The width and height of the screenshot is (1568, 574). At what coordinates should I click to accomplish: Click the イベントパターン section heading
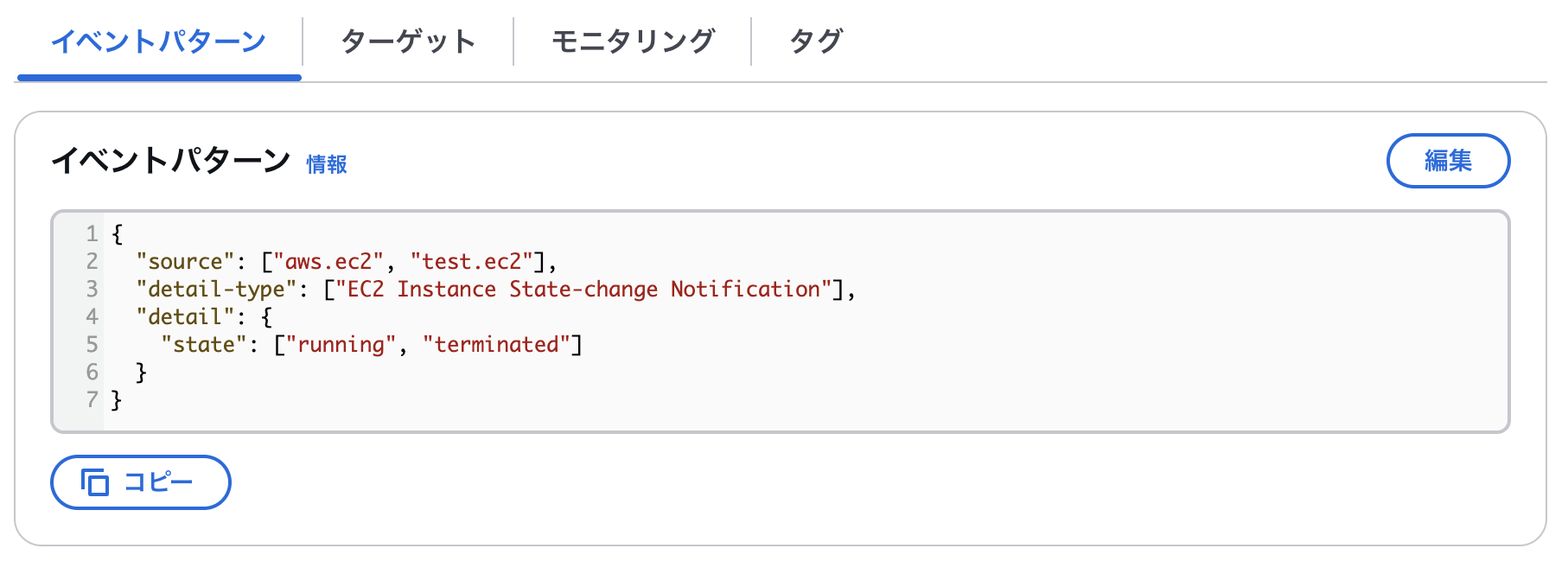pyautogui.click(x=171, y=161)
